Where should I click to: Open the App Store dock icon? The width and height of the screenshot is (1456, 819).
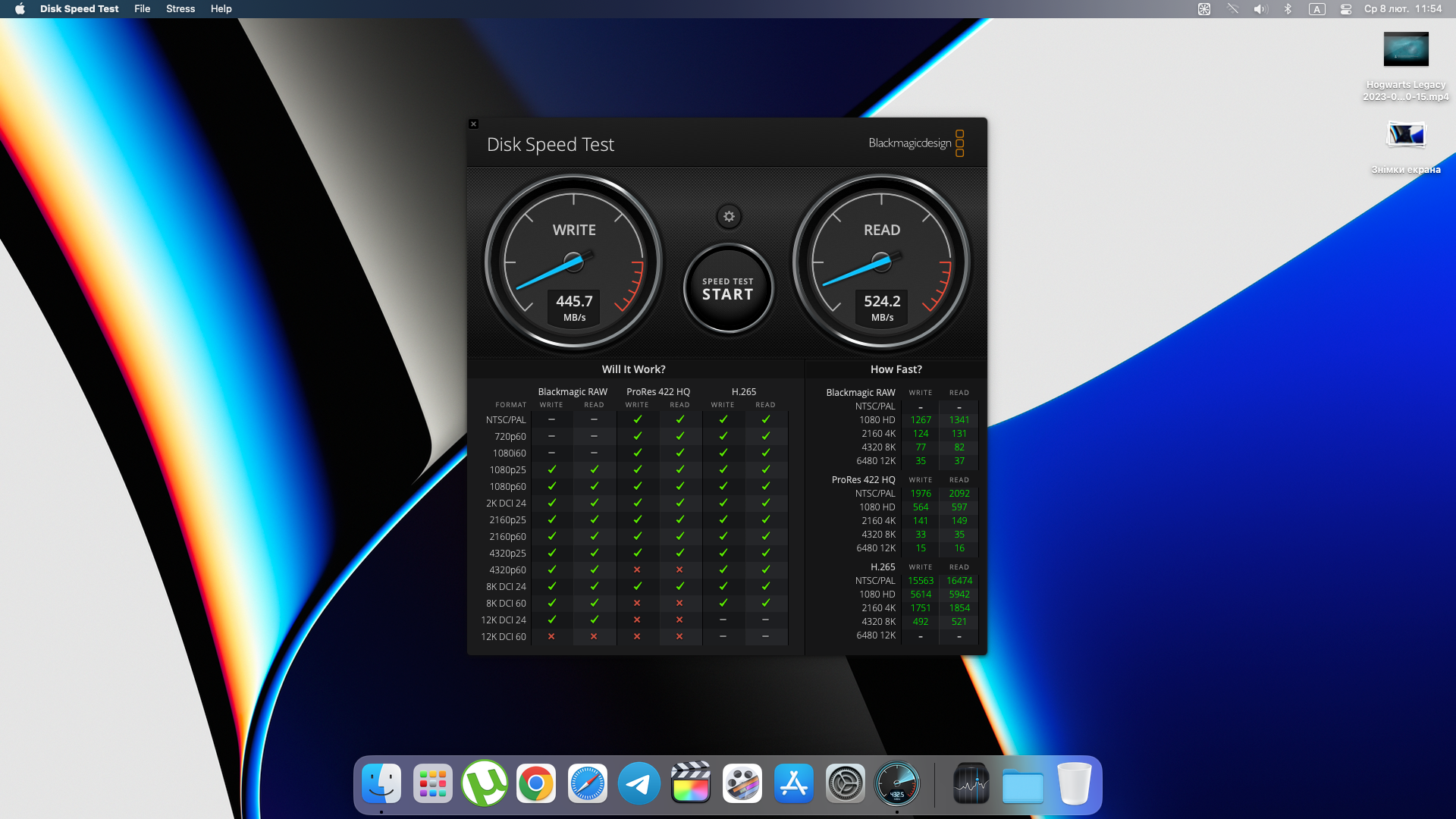pyautogui.click(x=794, y=783)
